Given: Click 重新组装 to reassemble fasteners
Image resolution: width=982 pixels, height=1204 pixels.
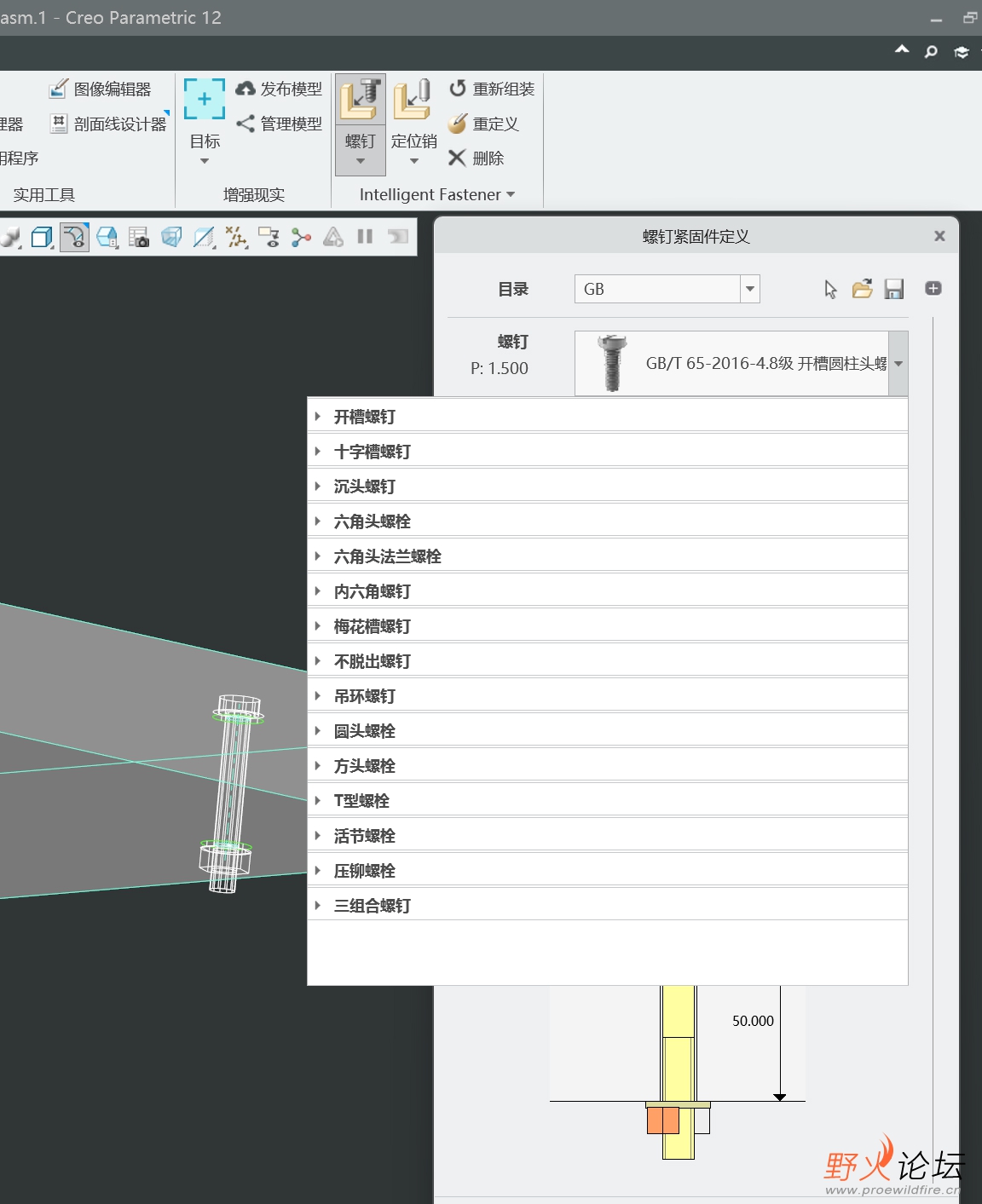Looking at the screenshot, I should [x=492, y=89].
